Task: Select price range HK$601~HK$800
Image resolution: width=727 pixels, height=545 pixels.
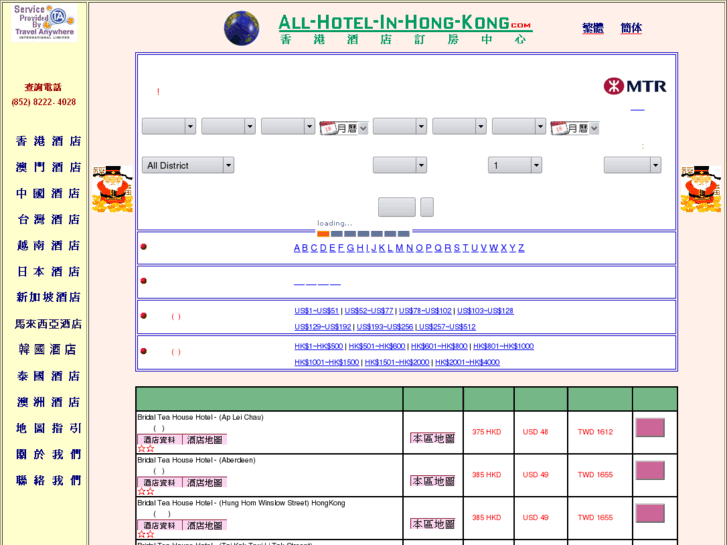Action: coord(439,346)
